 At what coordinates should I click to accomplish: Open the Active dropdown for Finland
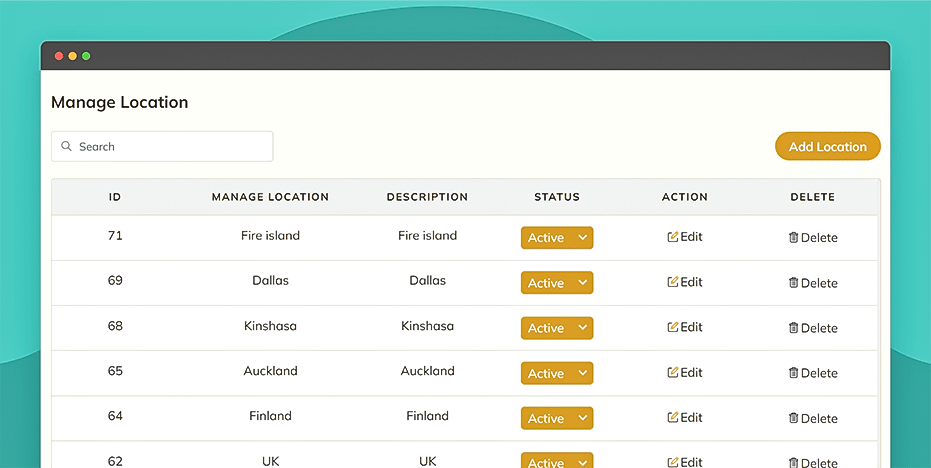tap(557, 418)
